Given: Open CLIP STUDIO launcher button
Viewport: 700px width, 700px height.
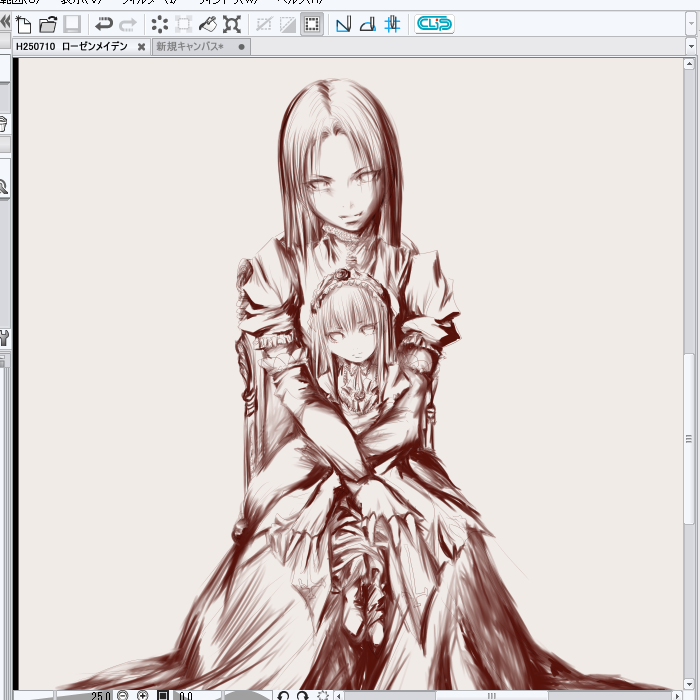Looking at the screenshot, I should point(434,24).
